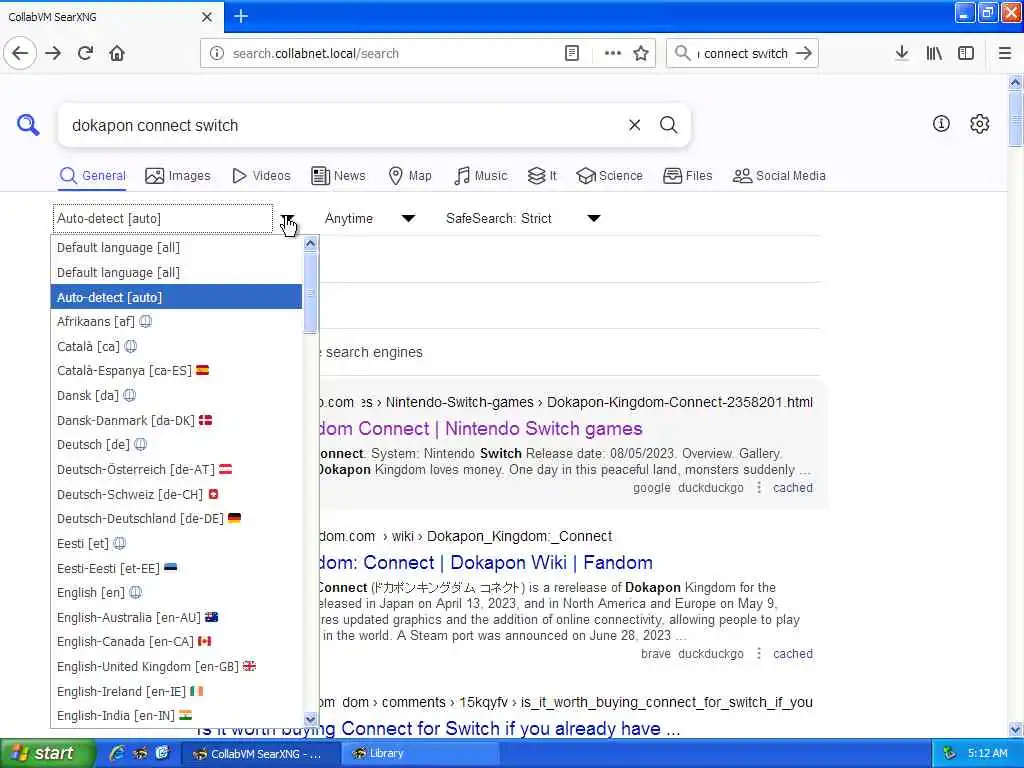Collapse the Auto-detect language dropdown
The height and width of the screenshot is (768, 1024).
[287, 219]
